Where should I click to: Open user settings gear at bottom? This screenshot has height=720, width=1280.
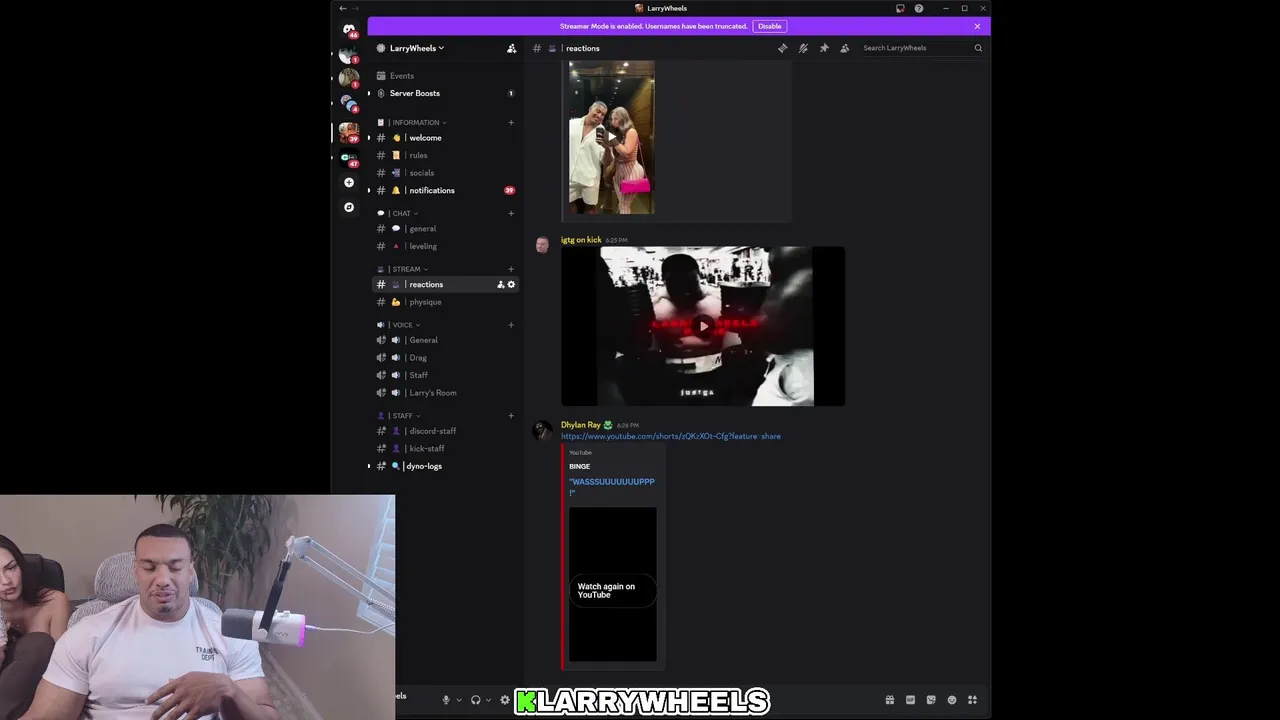tap(505, 700)
